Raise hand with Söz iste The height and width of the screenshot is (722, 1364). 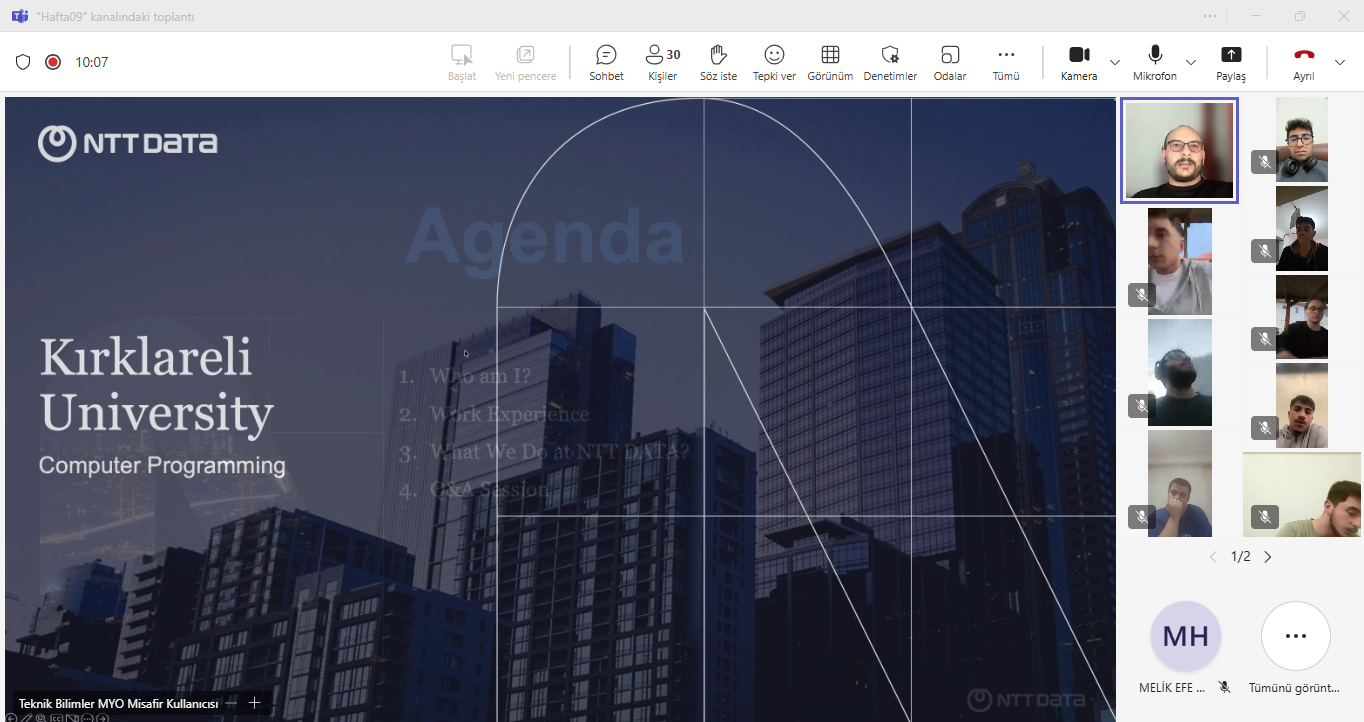coord(718,62)
